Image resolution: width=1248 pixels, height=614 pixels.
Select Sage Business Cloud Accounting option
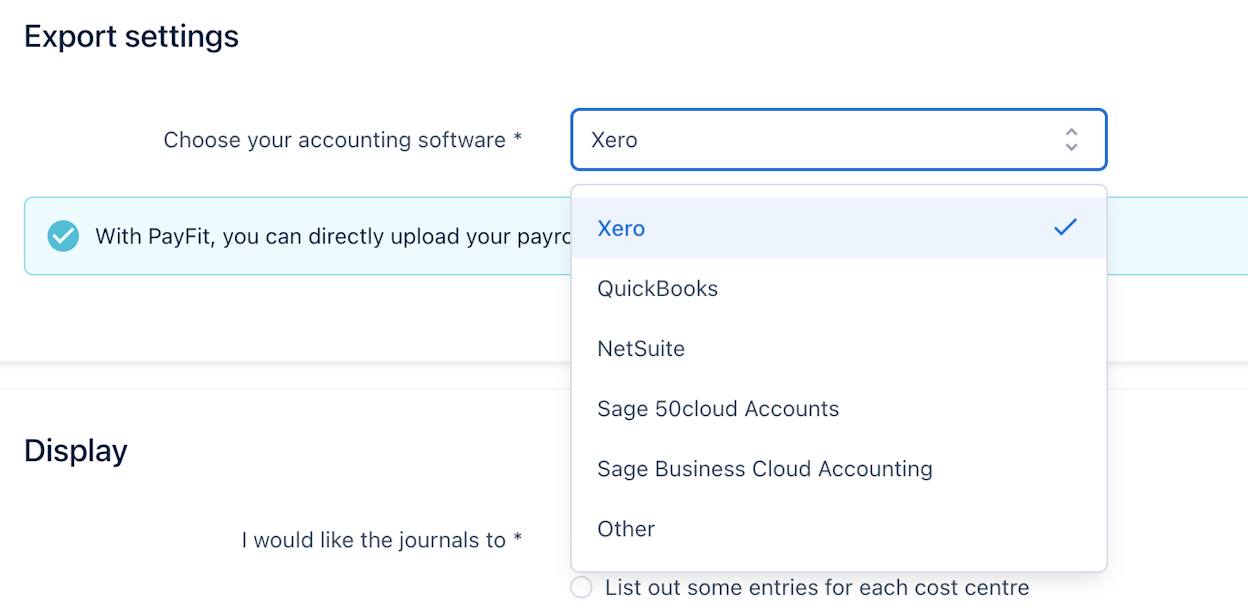click(x=838, y=468)
